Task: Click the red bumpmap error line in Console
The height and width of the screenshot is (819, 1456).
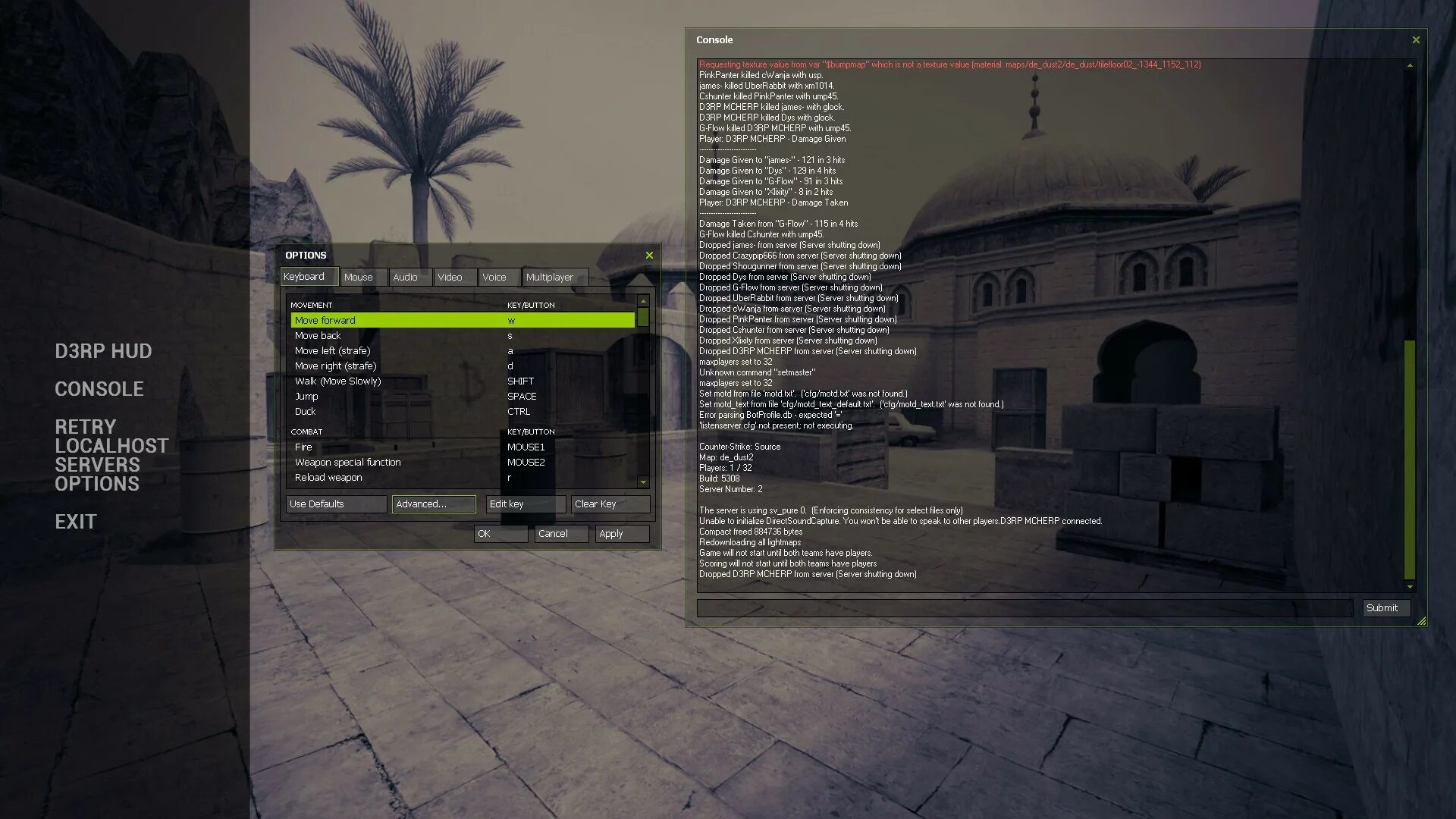Action: tap(949, 64)
